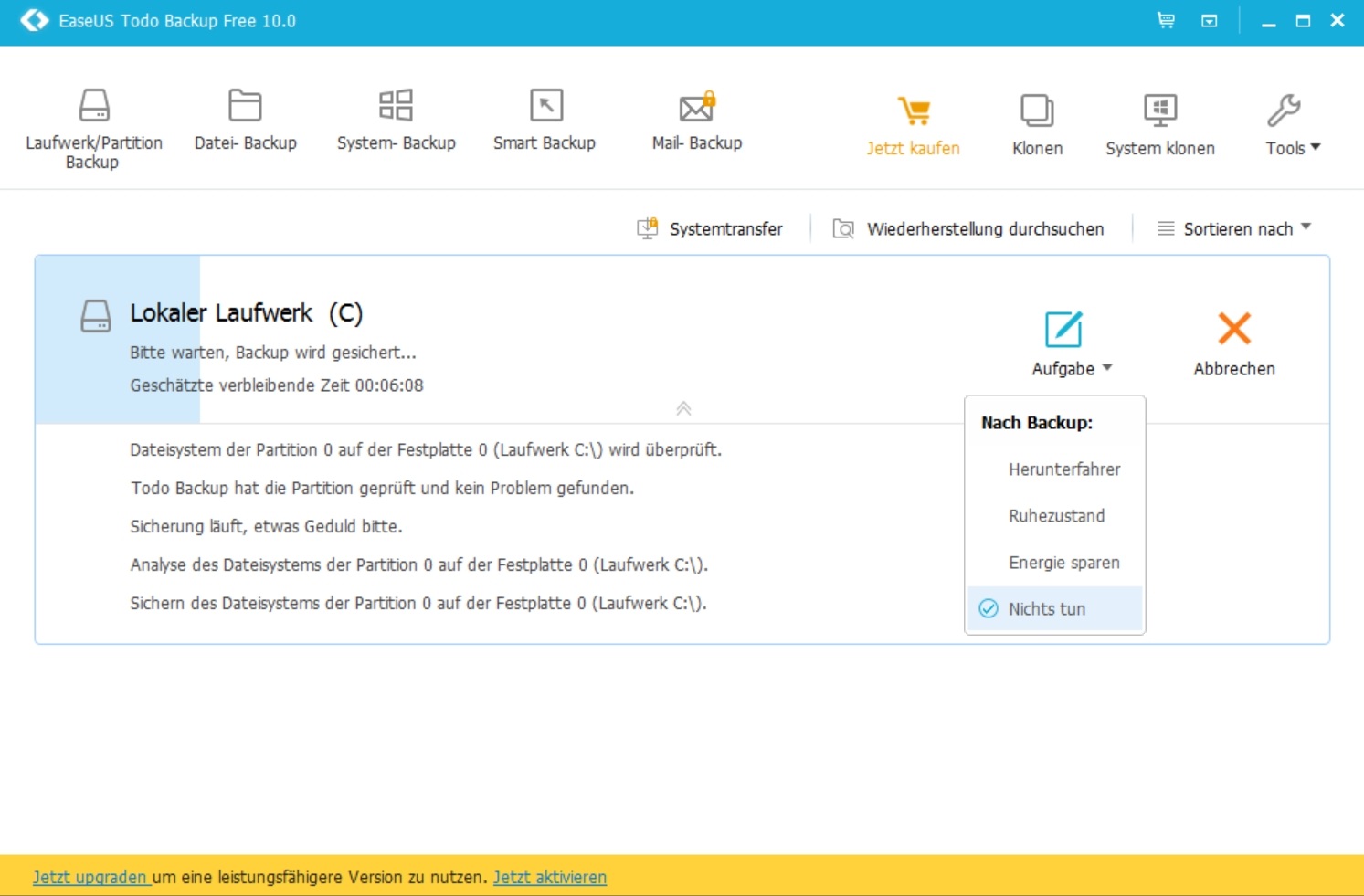Choose Ruhezustand after backup
Viewport: 1364px width, 896px height.
point(1056,516)
